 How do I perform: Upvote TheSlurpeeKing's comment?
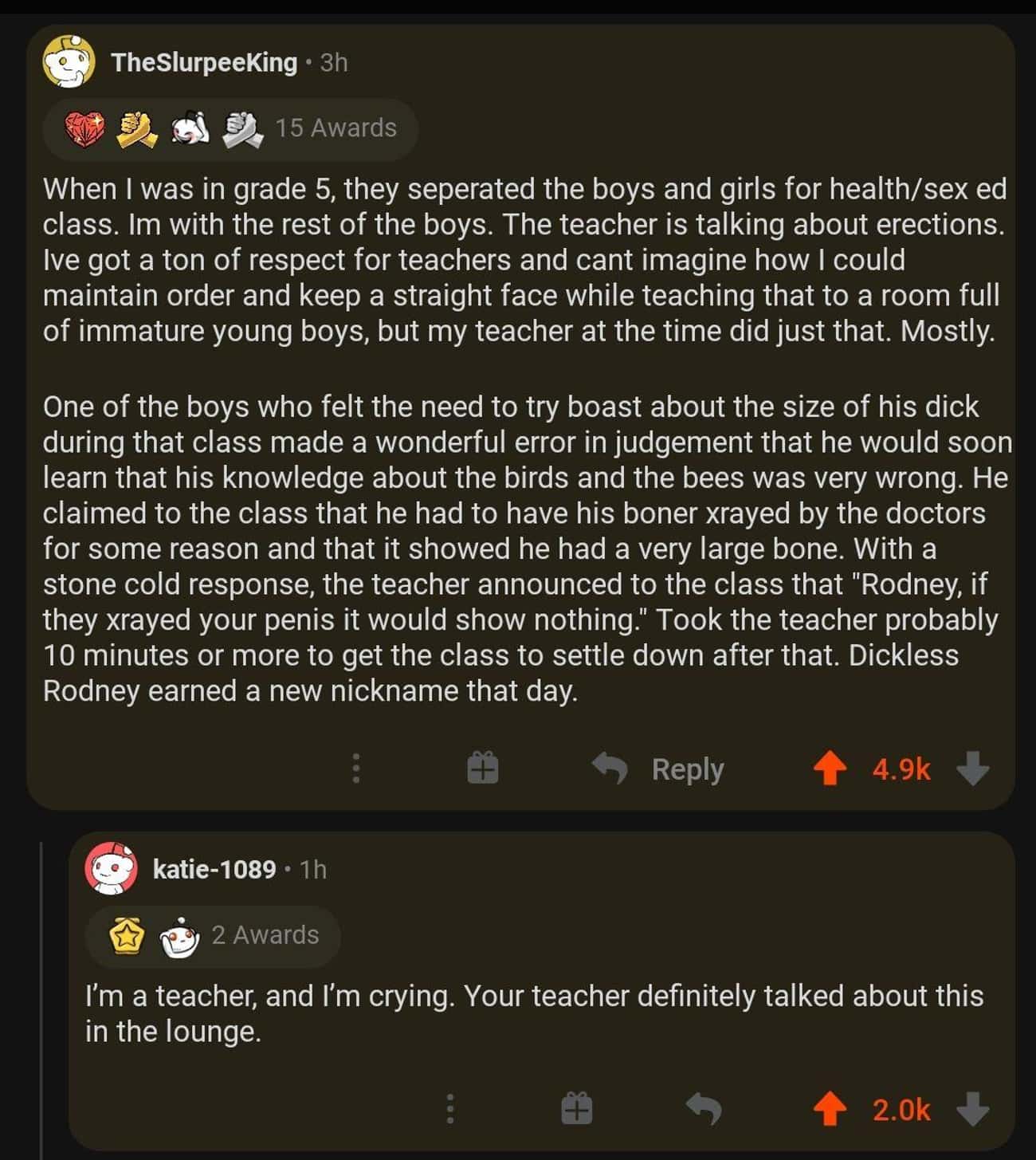coord(830,769)
